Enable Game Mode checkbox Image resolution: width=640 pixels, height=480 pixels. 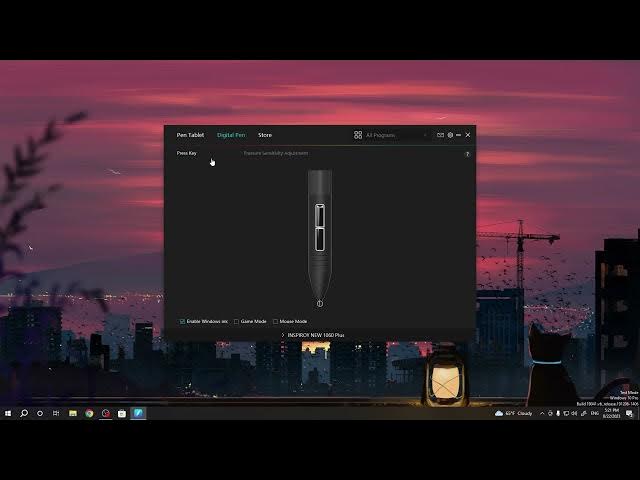[x=236, y=322]
